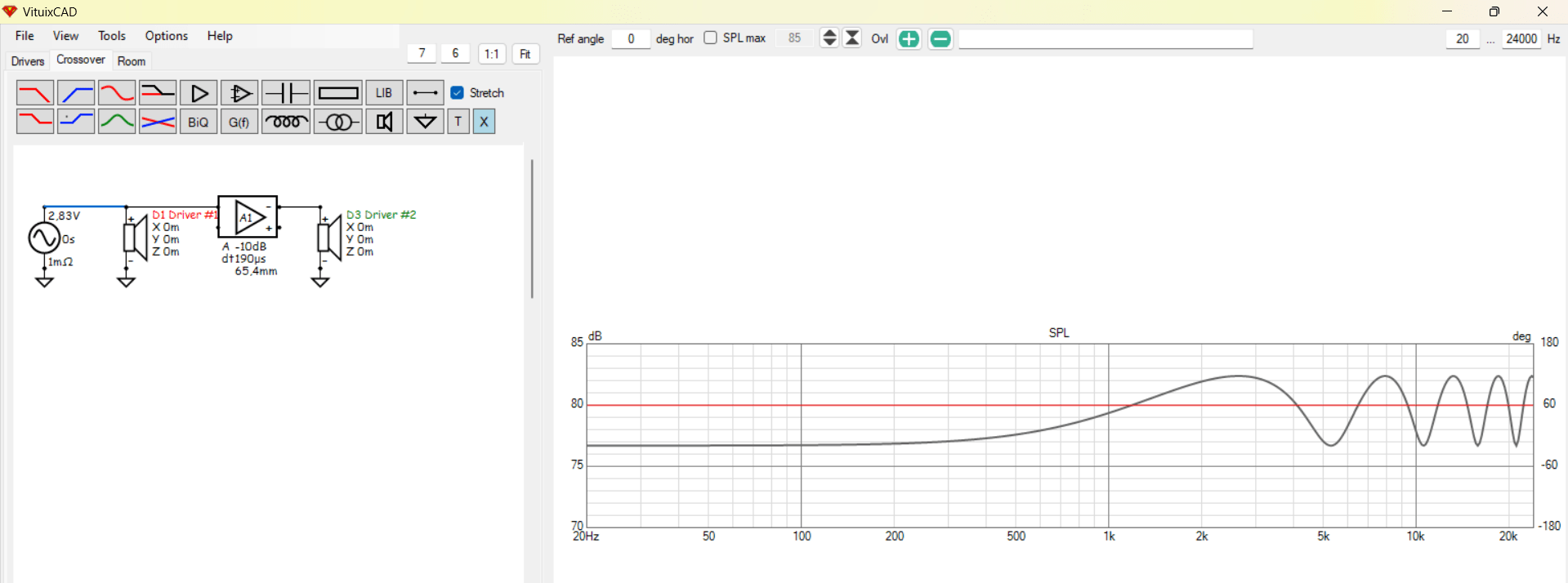Click the 'dt190µs' delay label
This screenshot has height=583, width=1568.
243,259
